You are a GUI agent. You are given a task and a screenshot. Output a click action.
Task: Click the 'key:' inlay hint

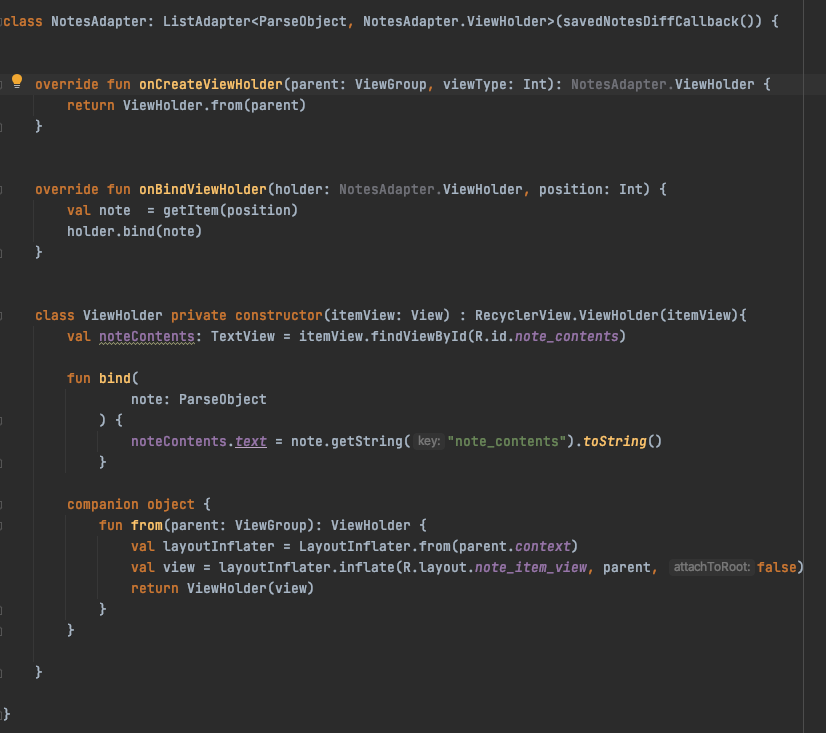click(429, 441)
